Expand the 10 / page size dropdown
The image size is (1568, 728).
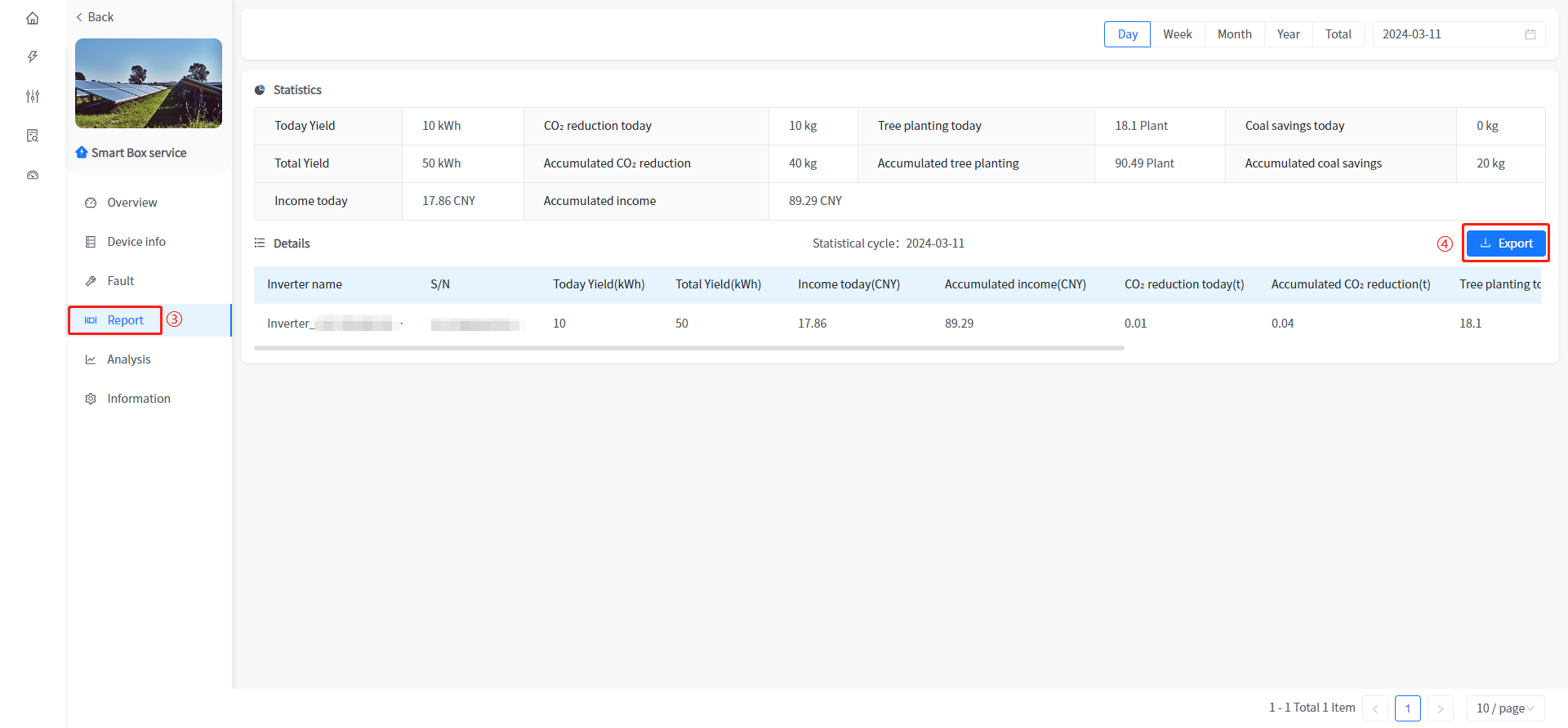click(1504, 708)
